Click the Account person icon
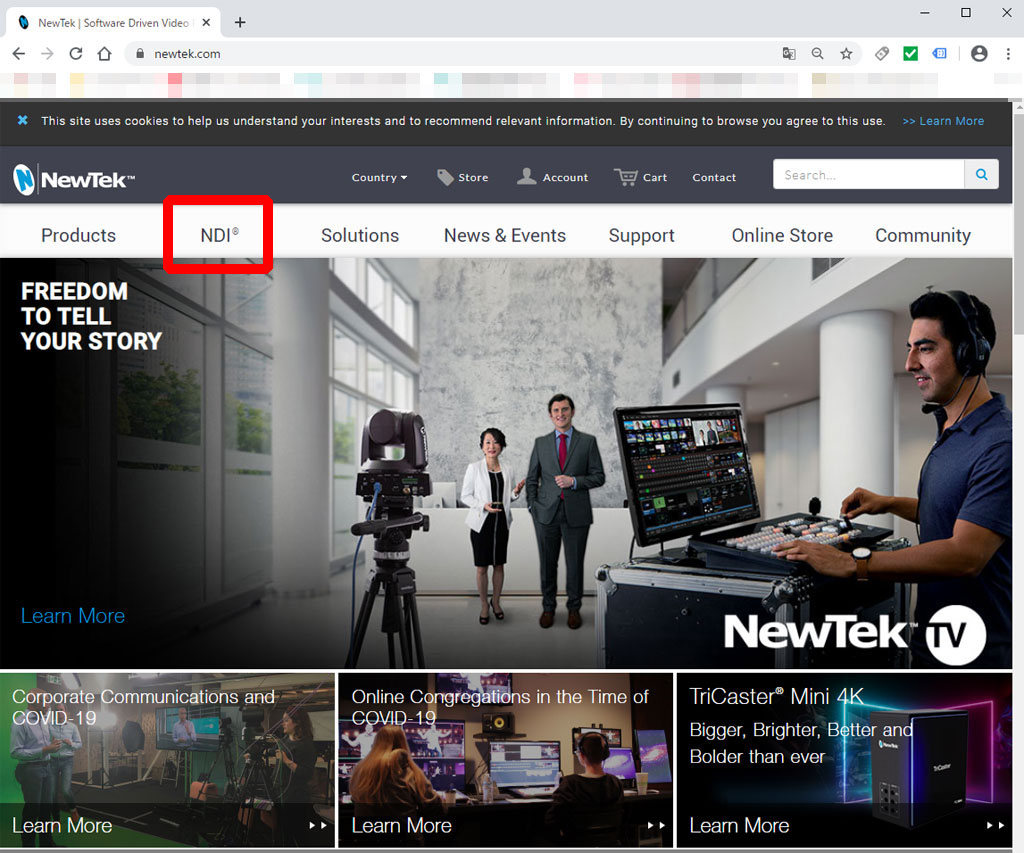The height and width of the screenshot is (853, 1024). [527, 177]
